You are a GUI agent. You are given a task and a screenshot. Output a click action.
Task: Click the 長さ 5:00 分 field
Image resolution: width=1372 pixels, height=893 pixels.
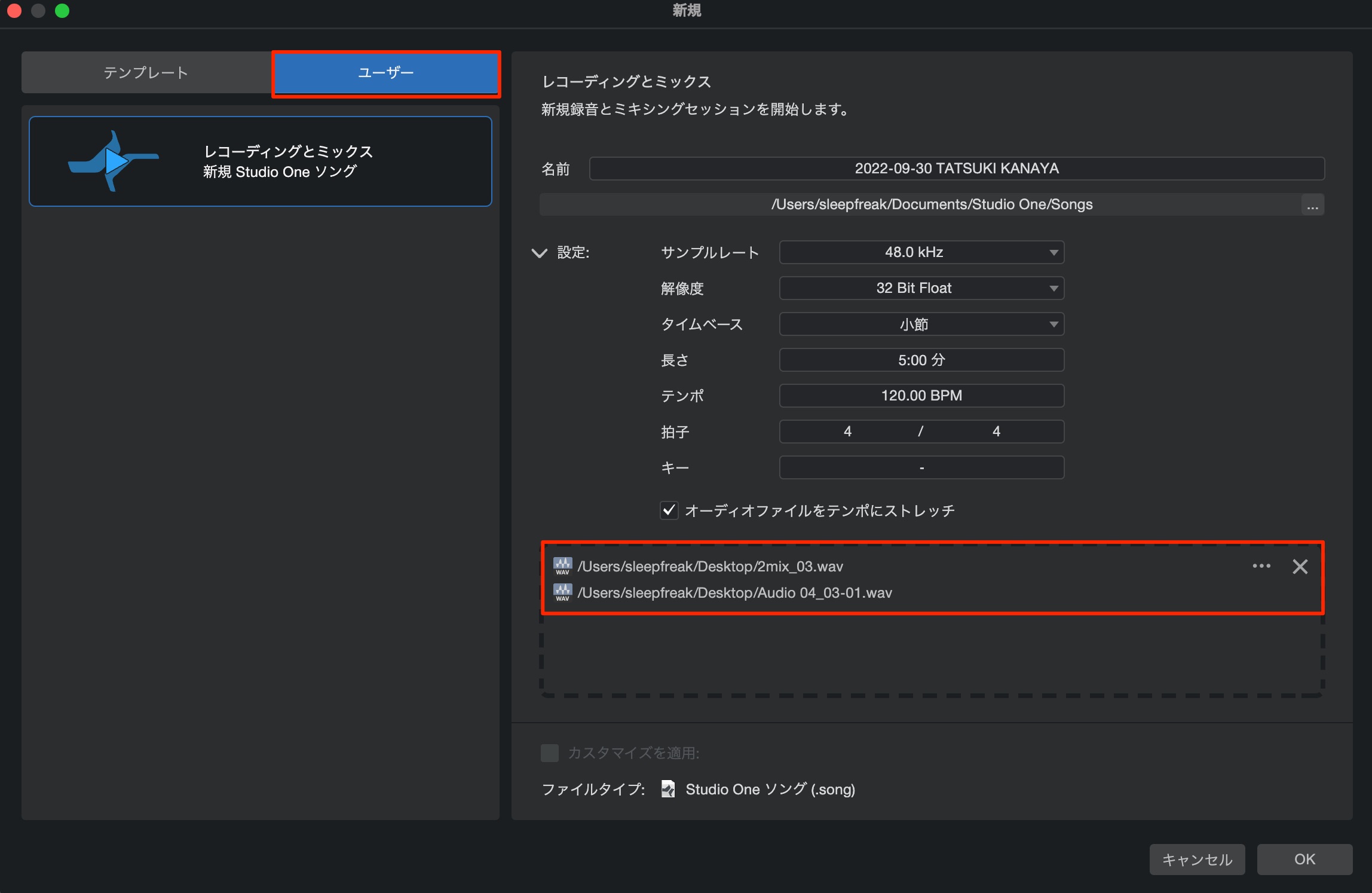click(921, 360)
